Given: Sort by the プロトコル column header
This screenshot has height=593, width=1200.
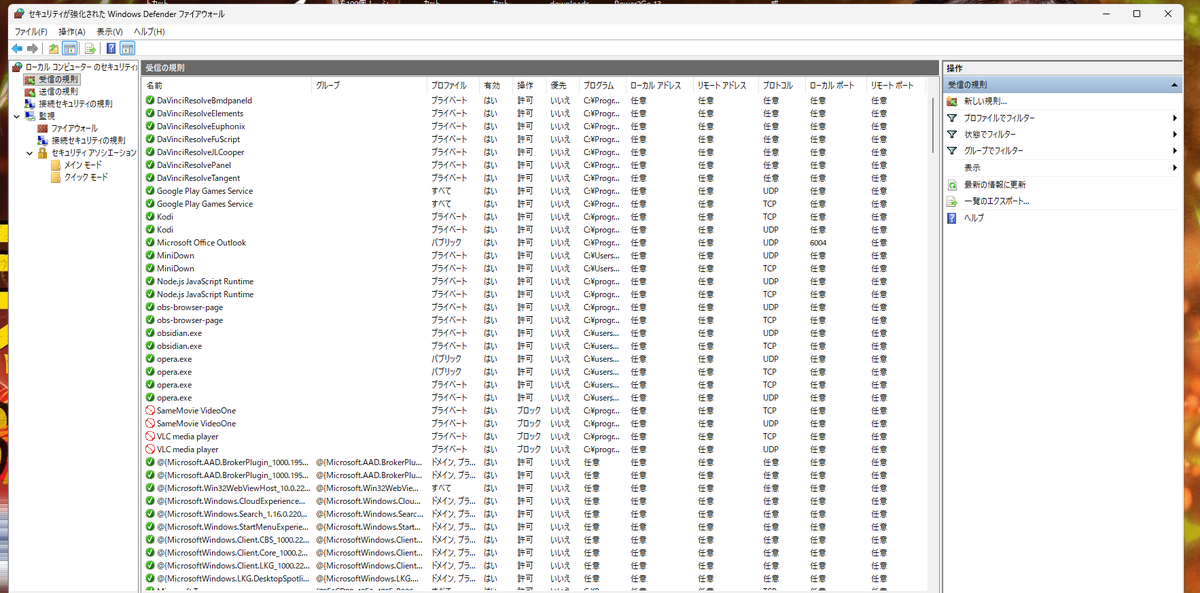Looking at the screenshot, I should click(781, 86).
